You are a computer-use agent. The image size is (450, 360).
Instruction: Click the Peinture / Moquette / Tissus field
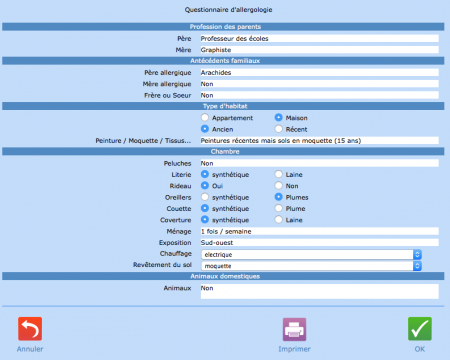pyautogui.click(x=319, y=141)
